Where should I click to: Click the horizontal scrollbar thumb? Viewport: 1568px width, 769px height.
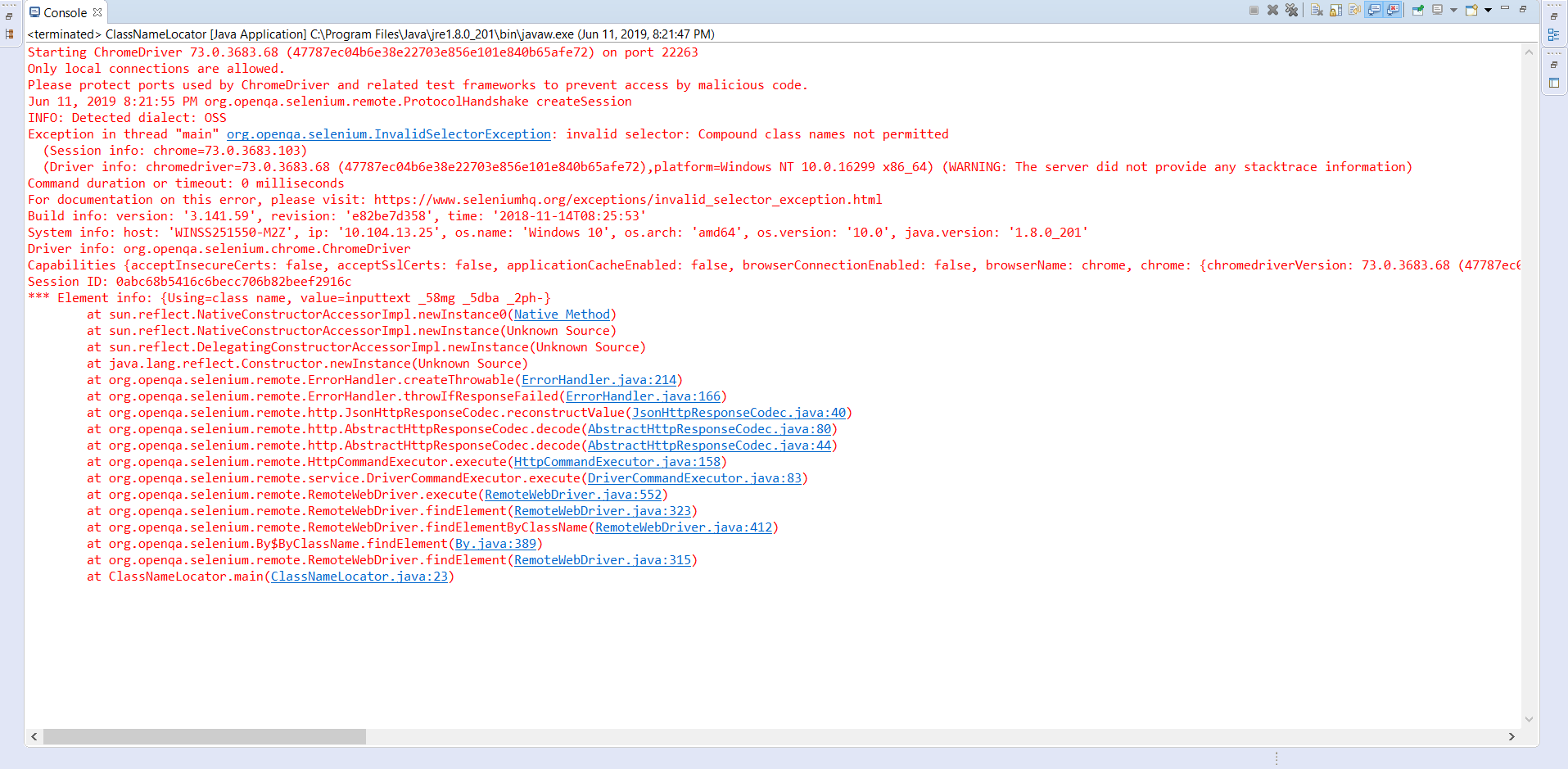205,736
